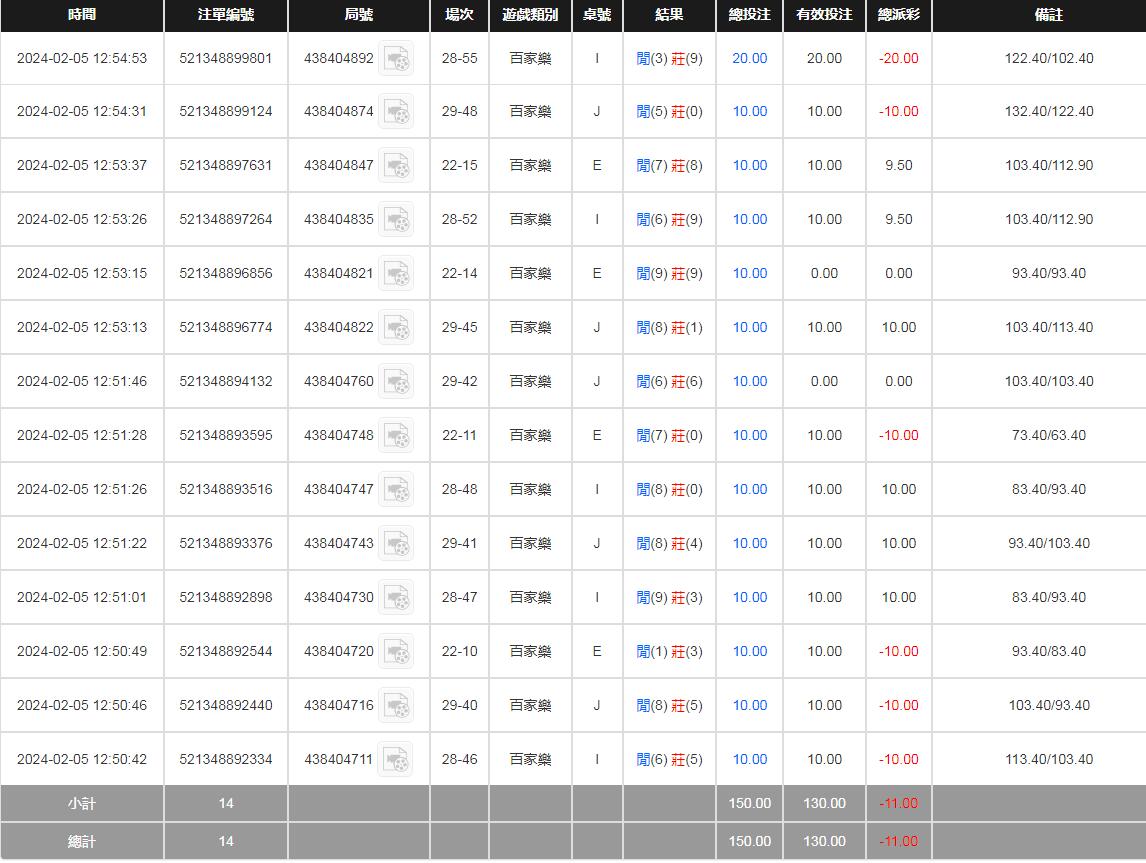
Task: Select order number 521348896774
Action: coord(226,327)
